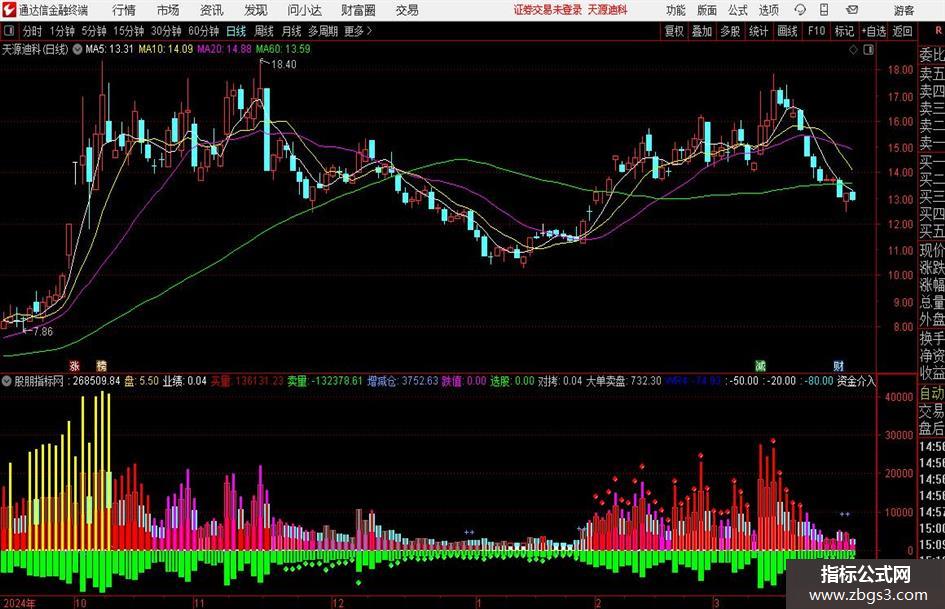Click the 返回 back button
This screenshot has width=945, height=609.
[x=902, y=31]
